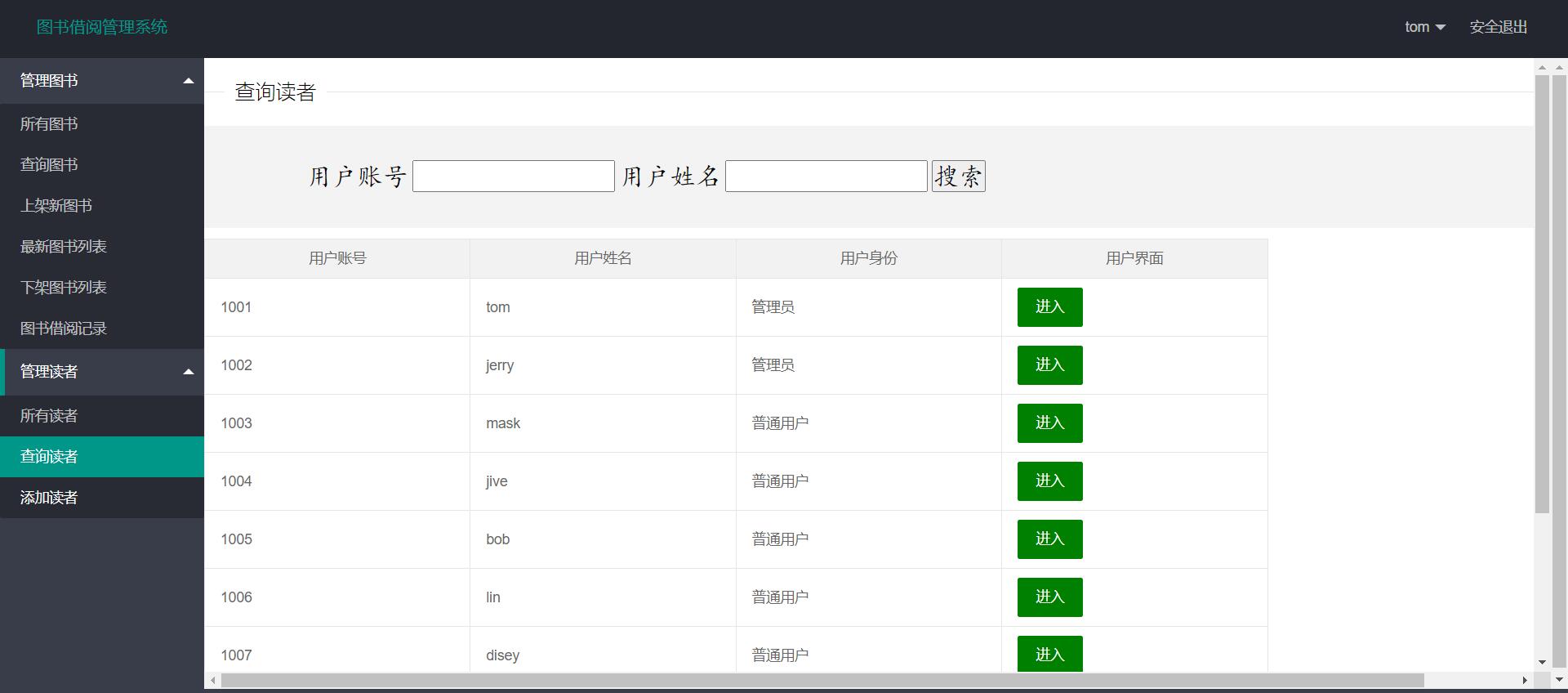This screenshot has height=693, width=1568.
Task: Click the name cell lin
Action: (603, 597)
